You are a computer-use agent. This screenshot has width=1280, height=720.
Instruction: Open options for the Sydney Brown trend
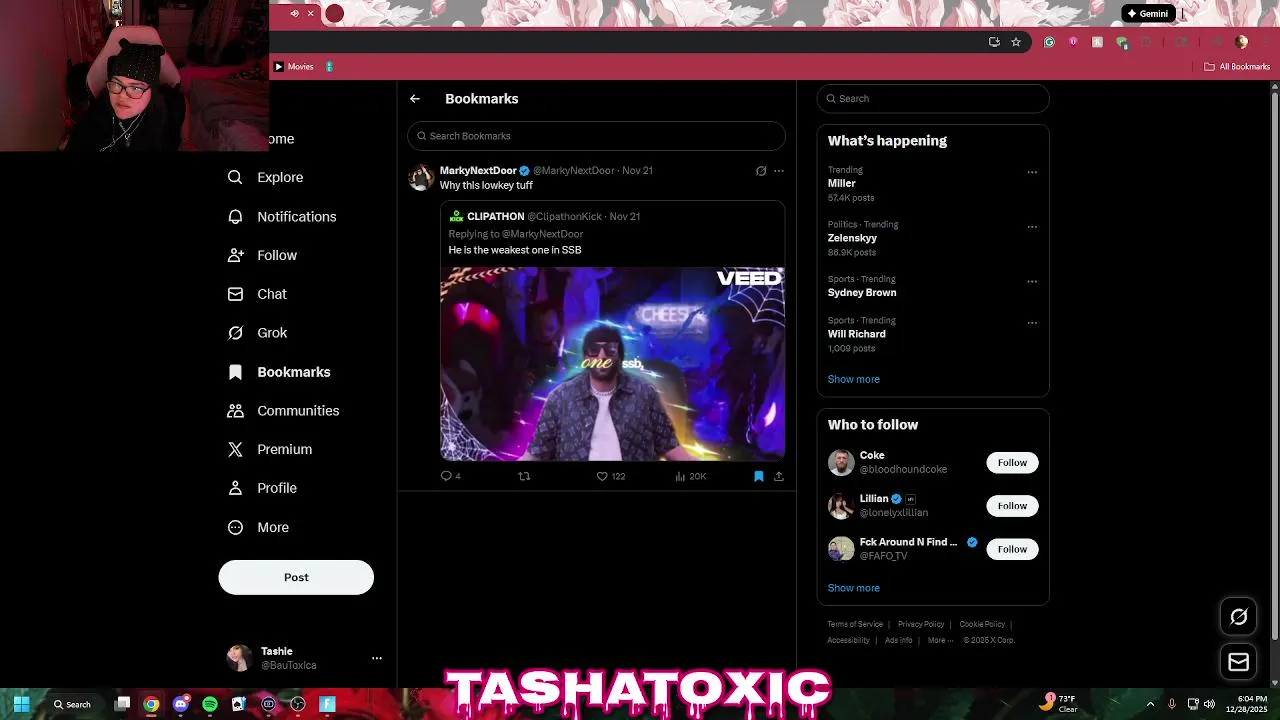point(1032,281)
